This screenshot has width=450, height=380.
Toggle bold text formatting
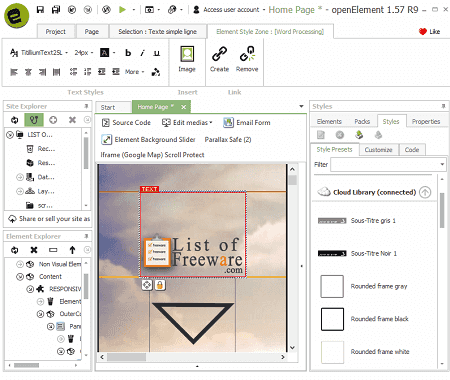pos(128,53)
